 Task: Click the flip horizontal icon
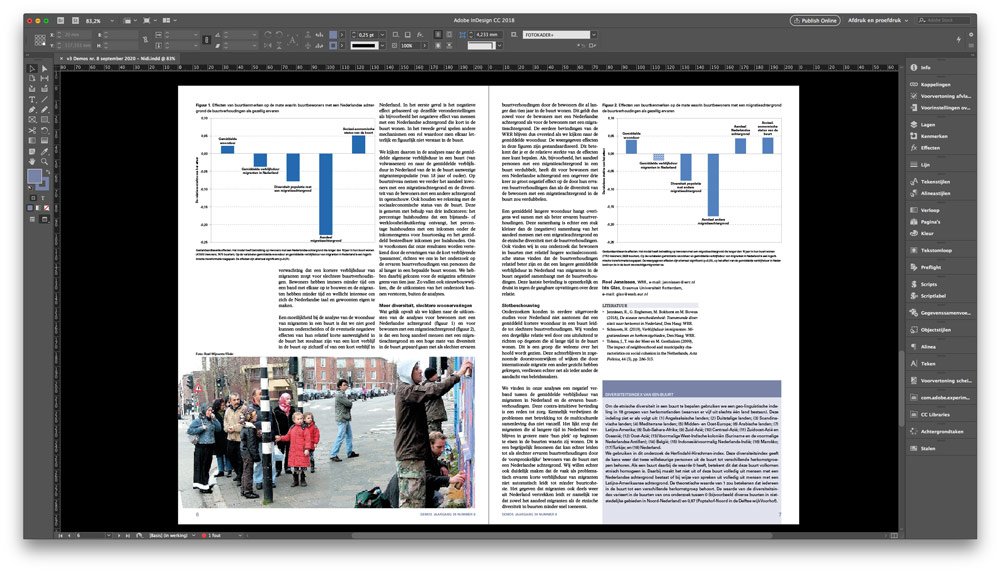coord(268,45)
